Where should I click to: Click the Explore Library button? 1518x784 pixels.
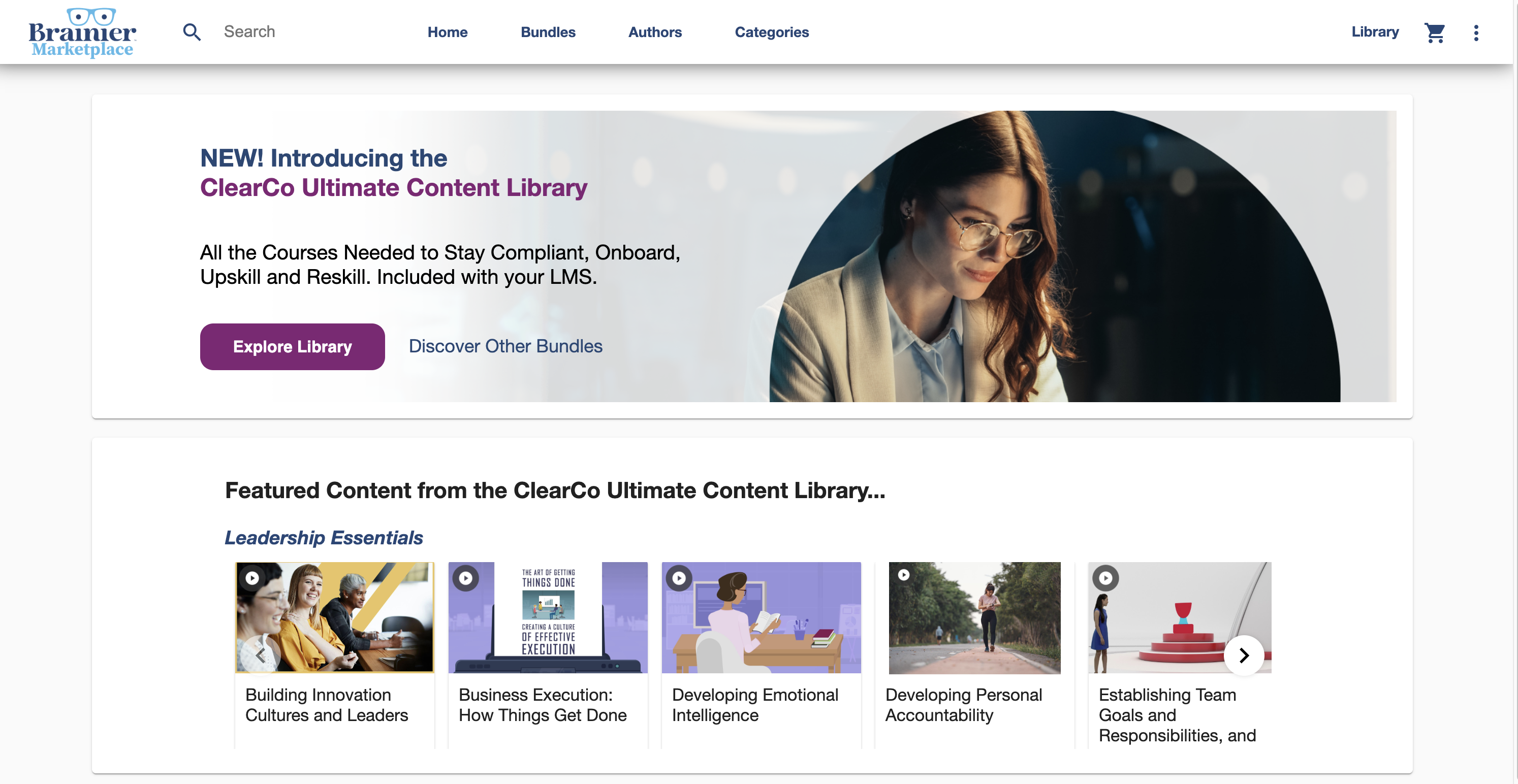point(292,346)
